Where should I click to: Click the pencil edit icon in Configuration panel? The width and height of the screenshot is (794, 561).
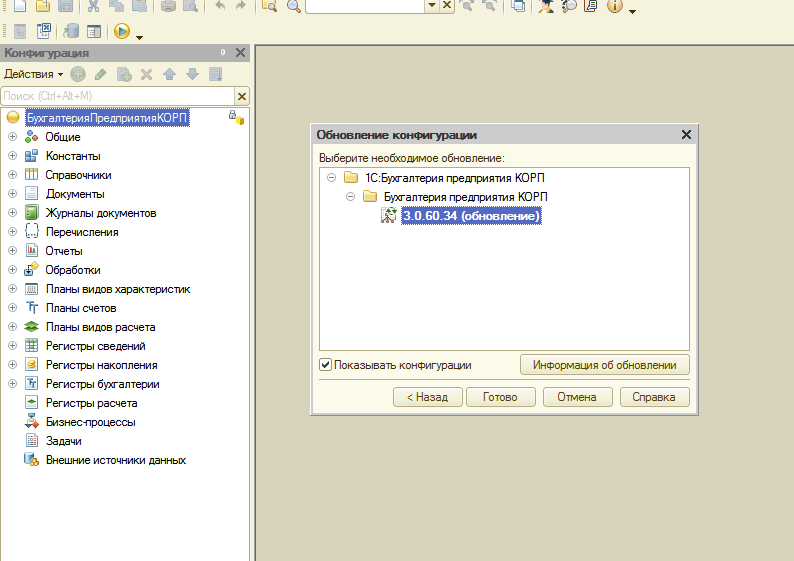click(x=100, y=74)
